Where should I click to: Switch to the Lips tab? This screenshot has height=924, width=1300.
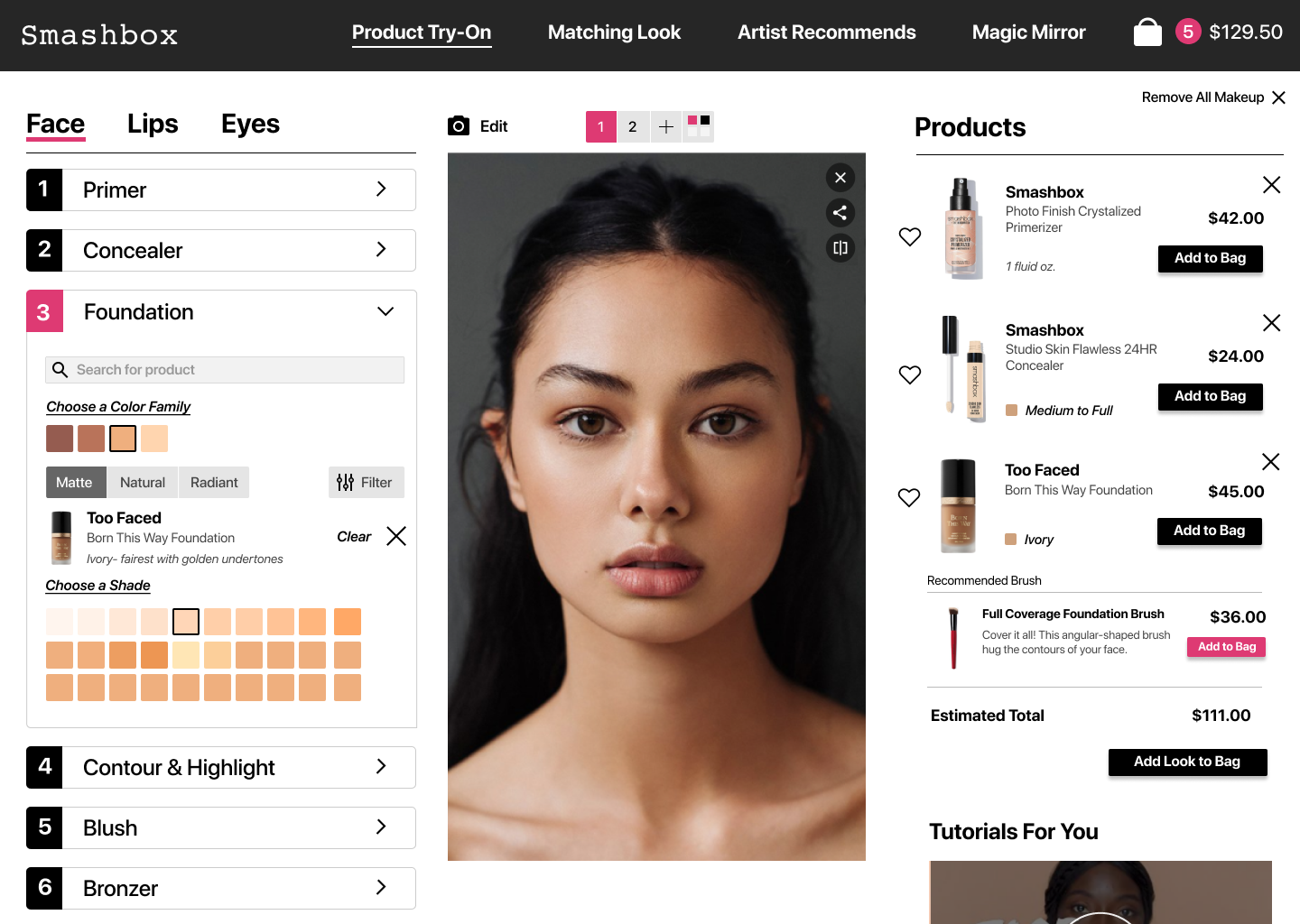pos(153,124)
